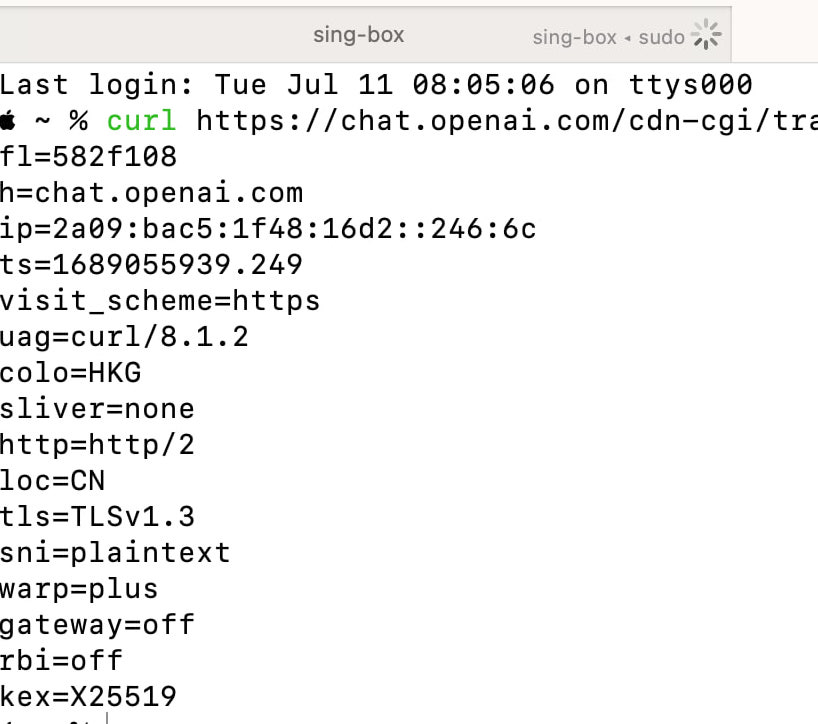This screenshot has height=724, width=818.
Task: Click the "warp=plus" status line
Action: coord(80,588)
